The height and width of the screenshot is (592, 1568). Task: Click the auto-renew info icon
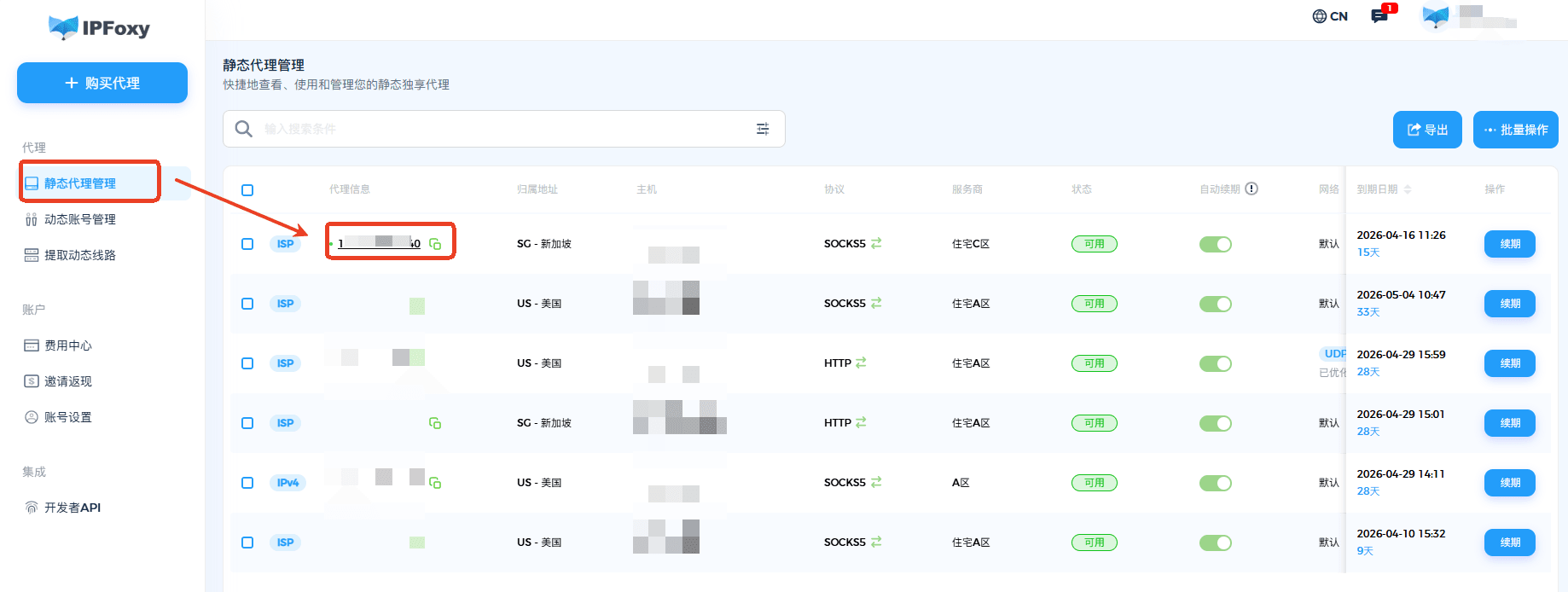coord(1251,189)
